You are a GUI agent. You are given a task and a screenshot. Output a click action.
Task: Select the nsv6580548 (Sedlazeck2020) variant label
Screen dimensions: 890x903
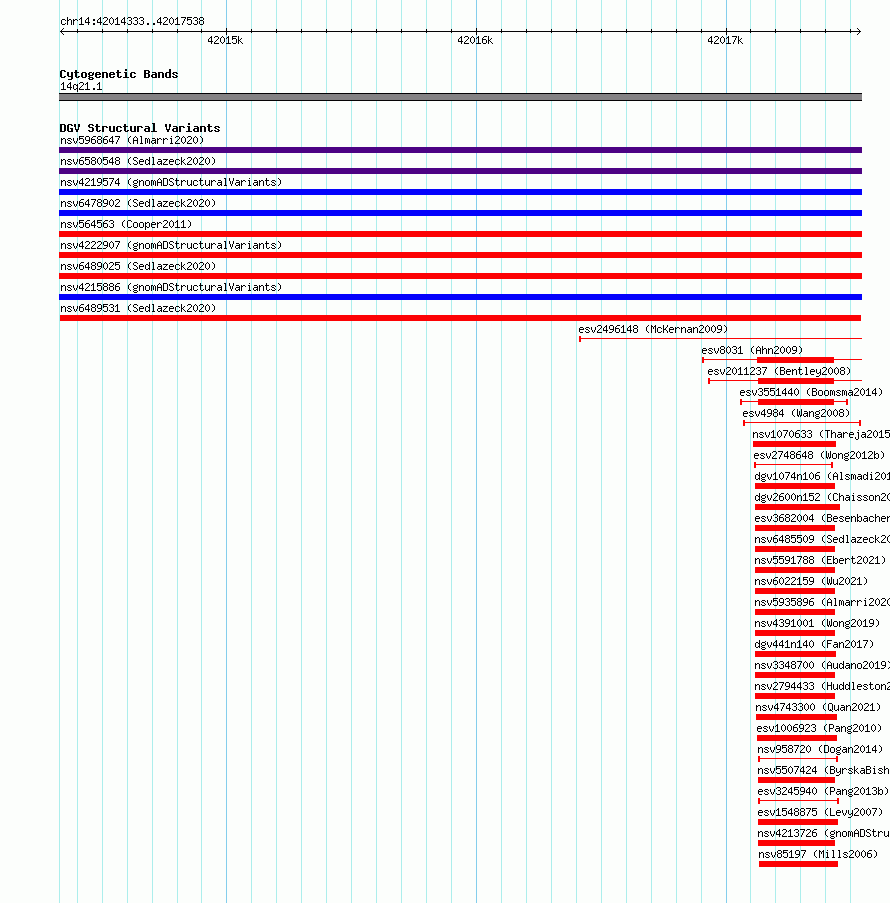[x=138, y=161]
